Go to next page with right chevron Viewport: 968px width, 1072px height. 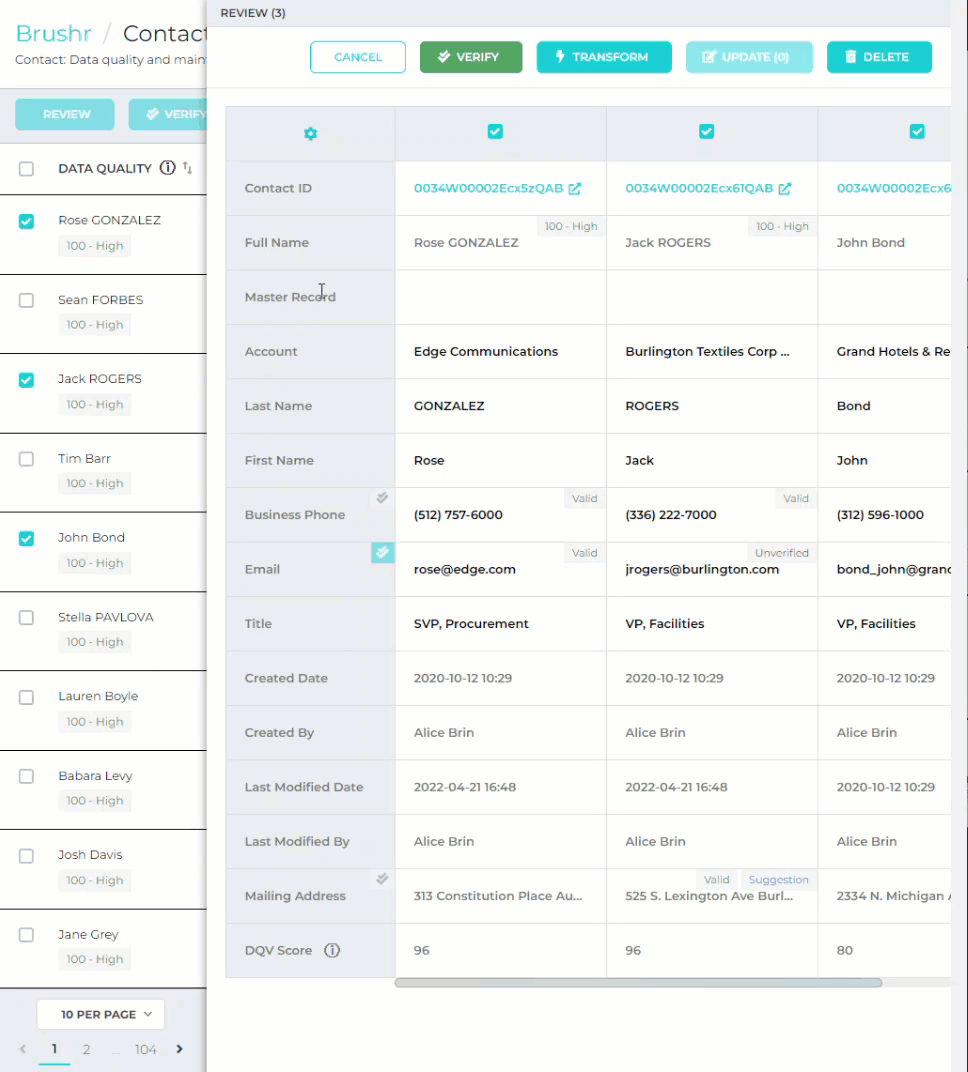coord(180,1049)
